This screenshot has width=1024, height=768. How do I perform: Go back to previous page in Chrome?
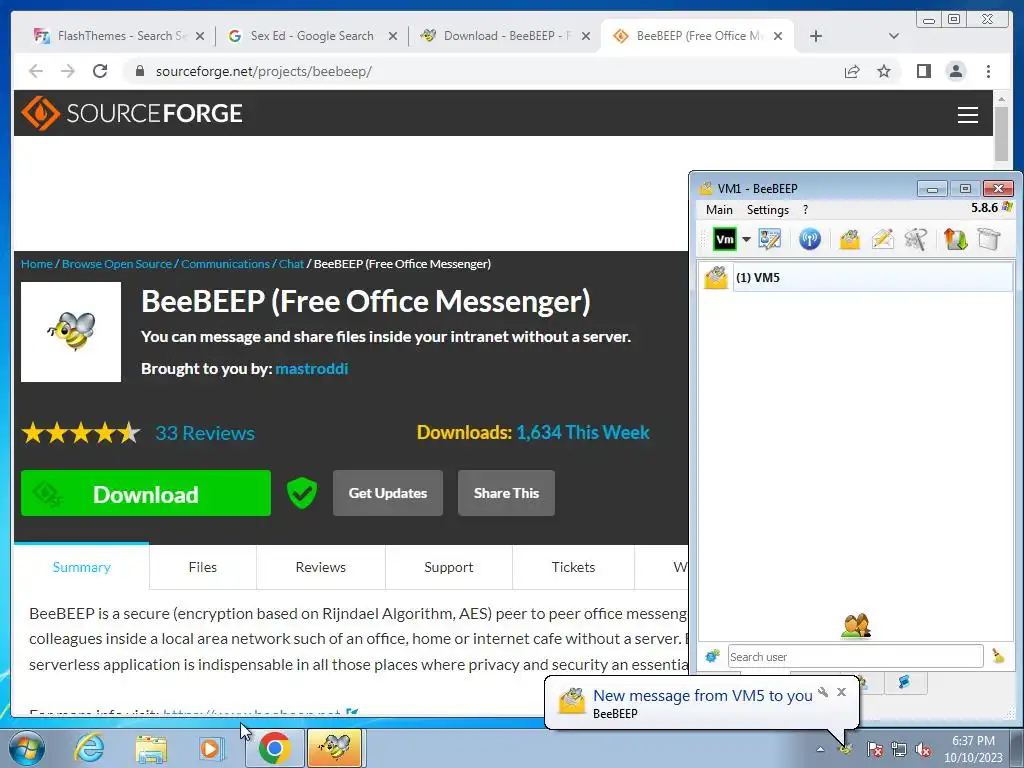(x=36, y=71)
